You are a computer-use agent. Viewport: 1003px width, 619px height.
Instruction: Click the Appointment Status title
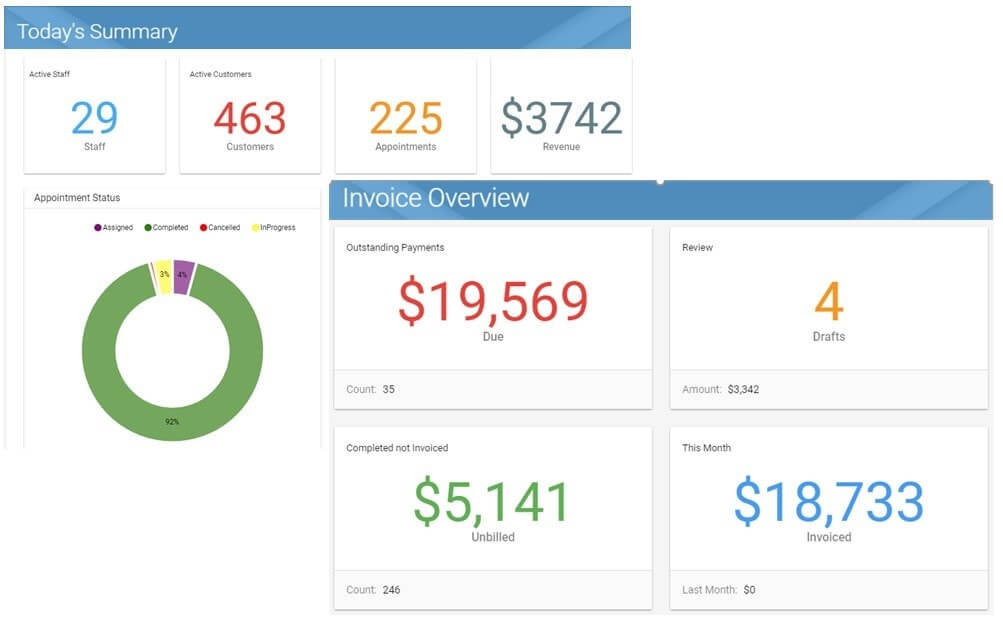pyautogui.click(x=77, y=198)
